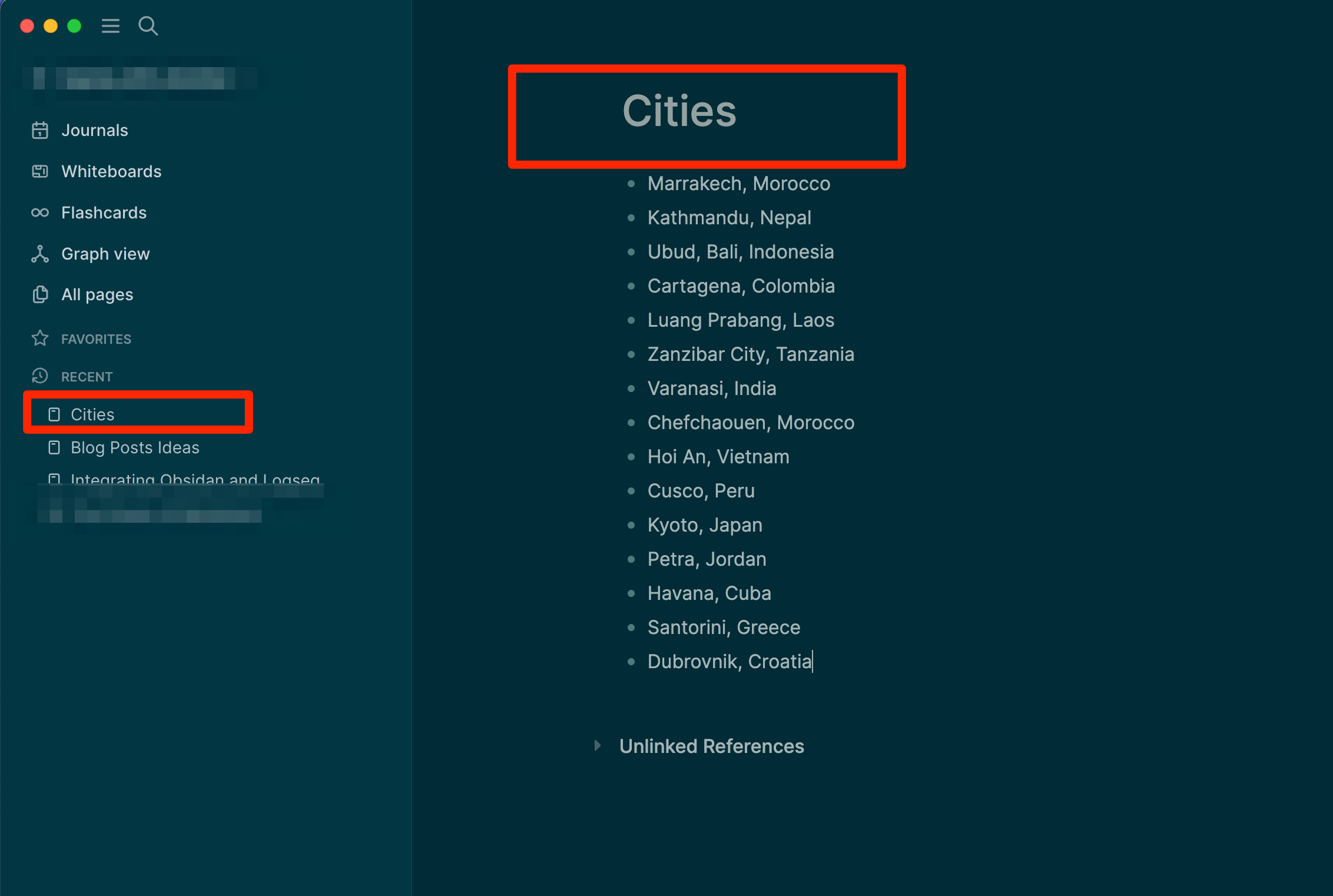Click the Cities page title
Viewport: 1333px width, 896px height.
679,111
